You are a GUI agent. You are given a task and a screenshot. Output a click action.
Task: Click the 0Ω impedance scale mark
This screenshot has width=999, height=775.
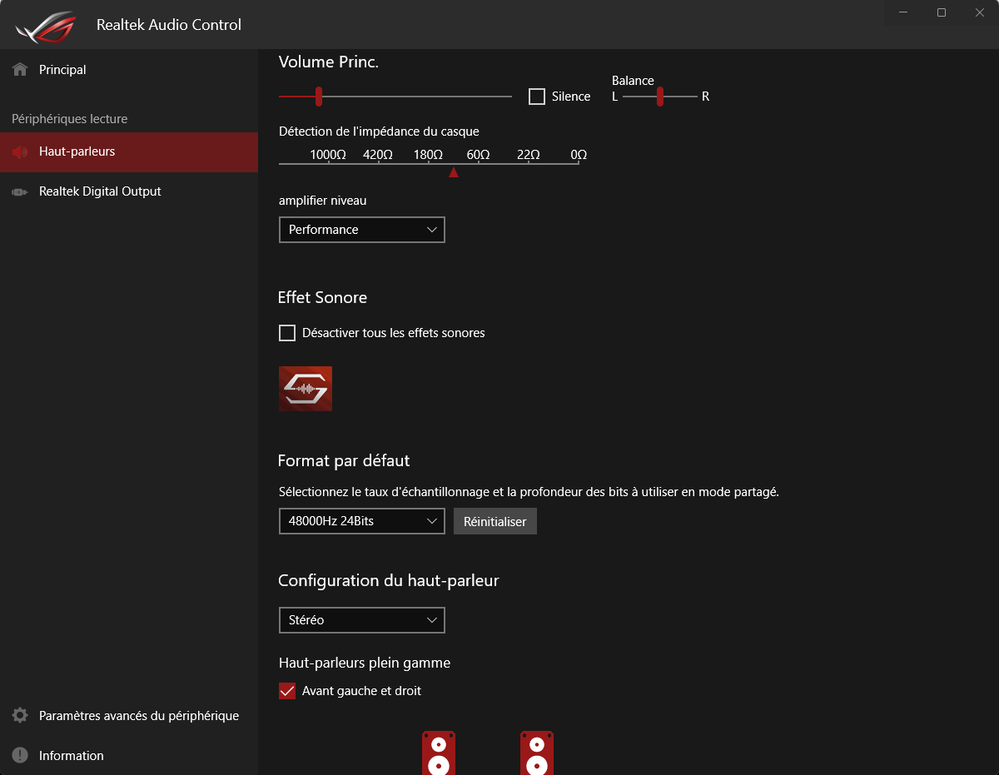pyautogui.click(x=579, y=155)
